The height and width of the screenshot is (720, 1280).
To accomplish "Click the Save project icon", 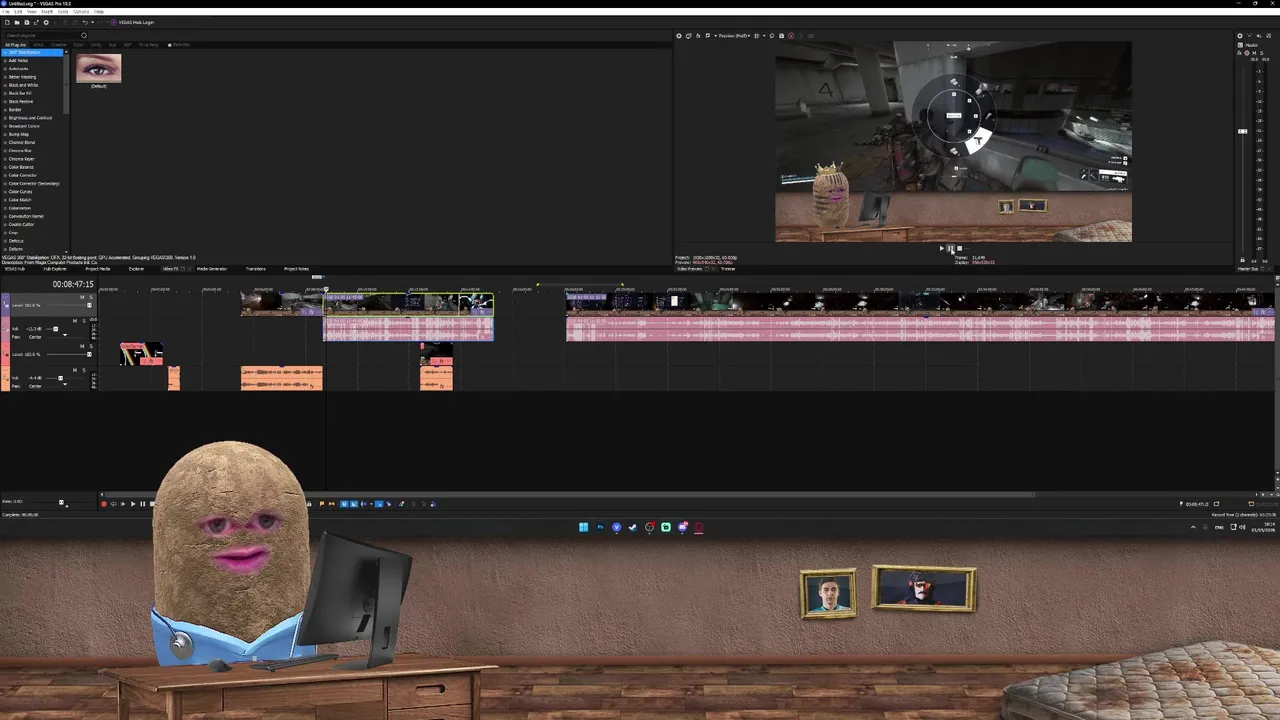I will pyautogui.click(x=27, y=22).
